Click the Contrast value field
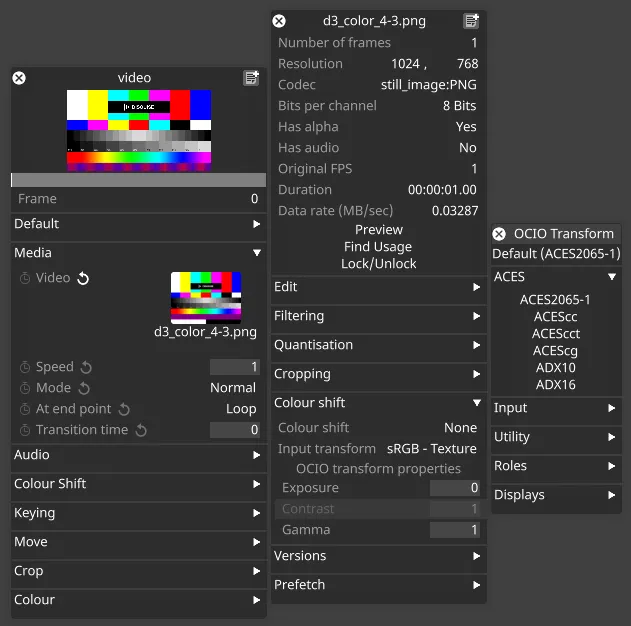This screenshot has width=631, height=626. [455, 509]
